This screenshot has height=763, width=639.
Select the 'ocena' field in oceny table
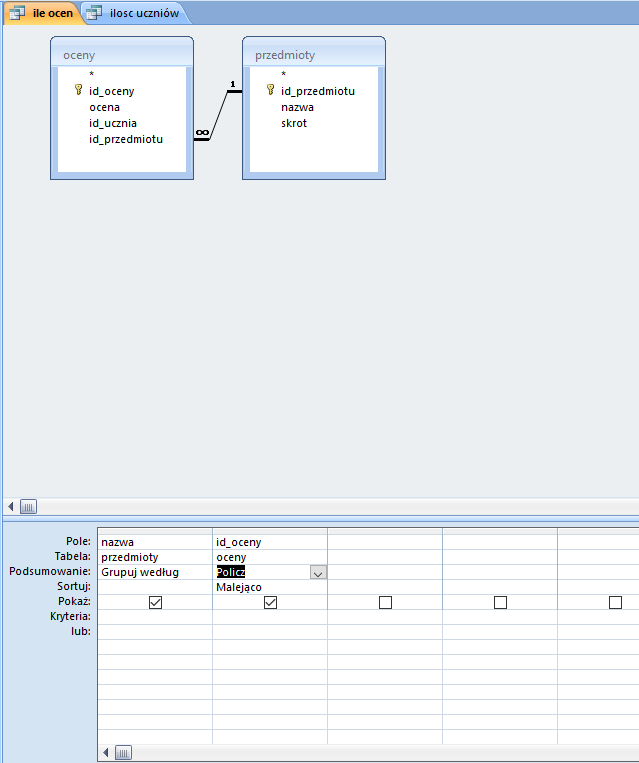105,107
